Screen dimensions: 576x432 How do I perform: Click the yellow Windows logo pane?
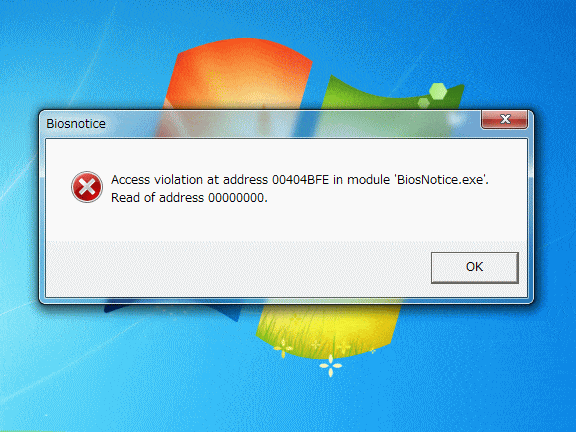[x=327, y=329]
